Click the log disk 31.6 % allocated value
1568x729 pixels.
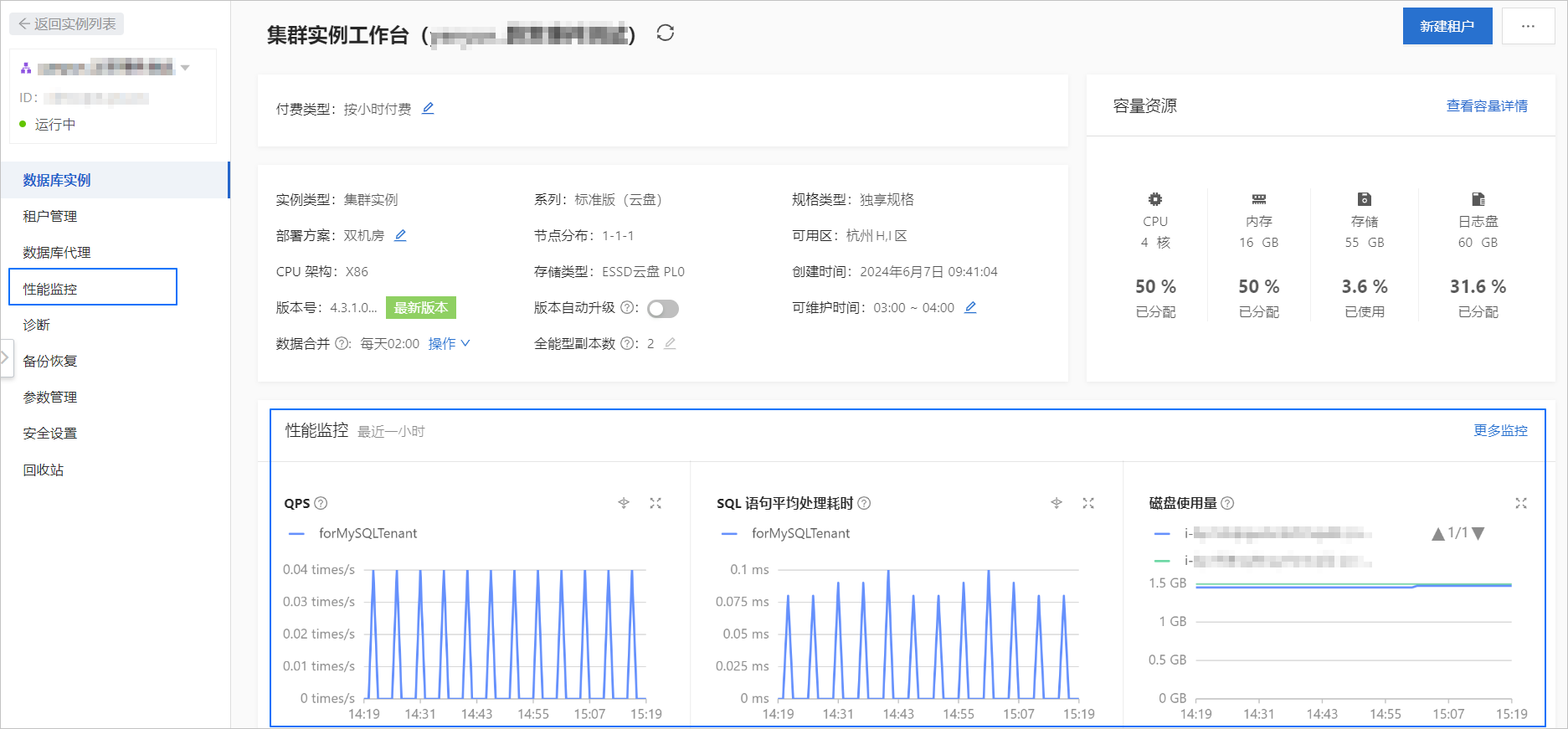(x=1478, y=286)
